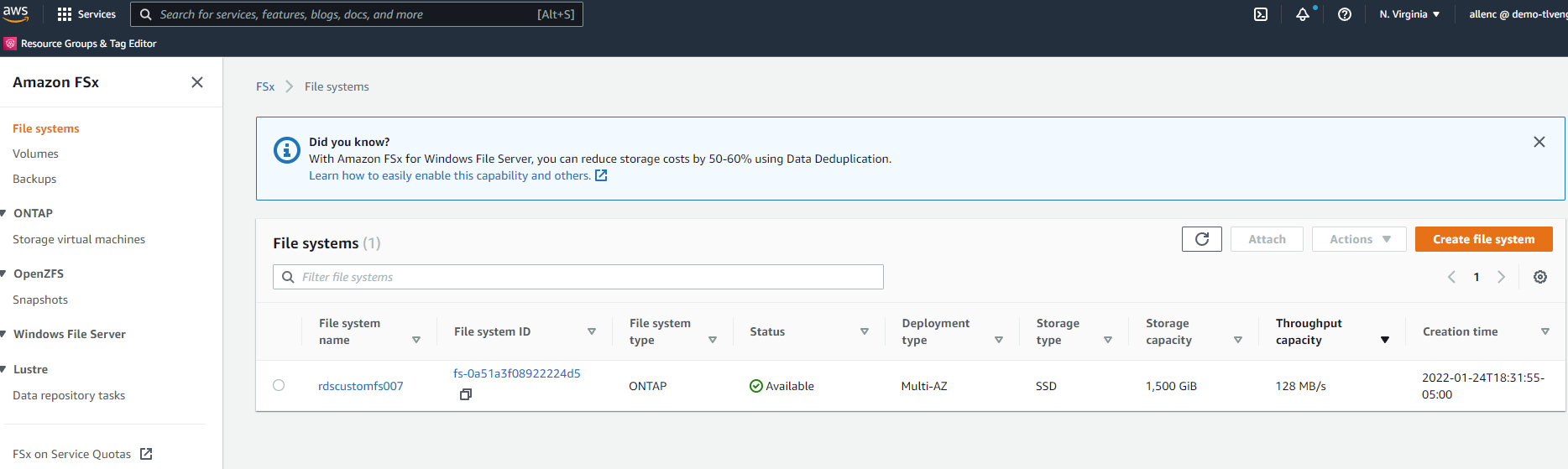The image size is (1568, 469).
Task: Select the rdscustomfs007 radio button
Action: coord(279,385)
